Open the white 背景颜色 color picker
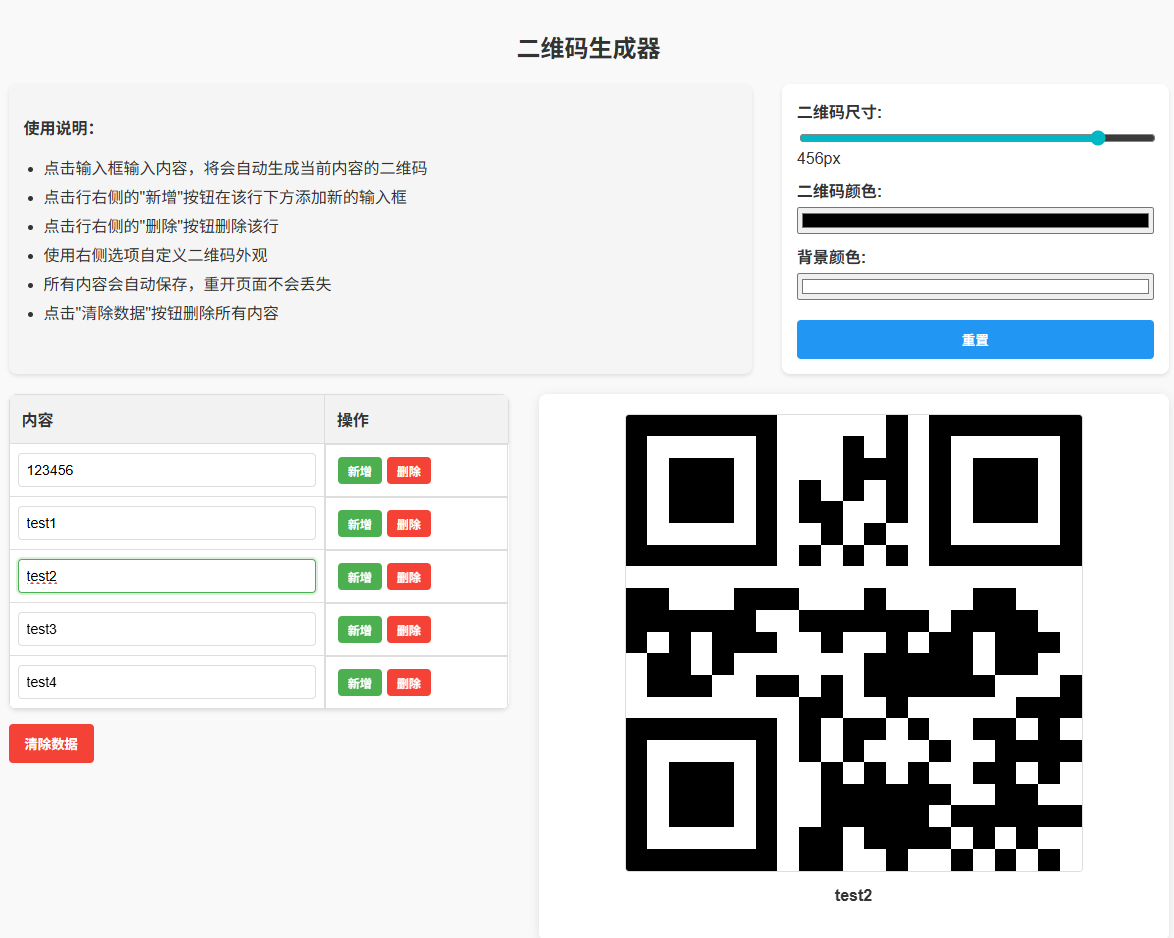Screen dimensions: 1174x938 coord(975,286)
